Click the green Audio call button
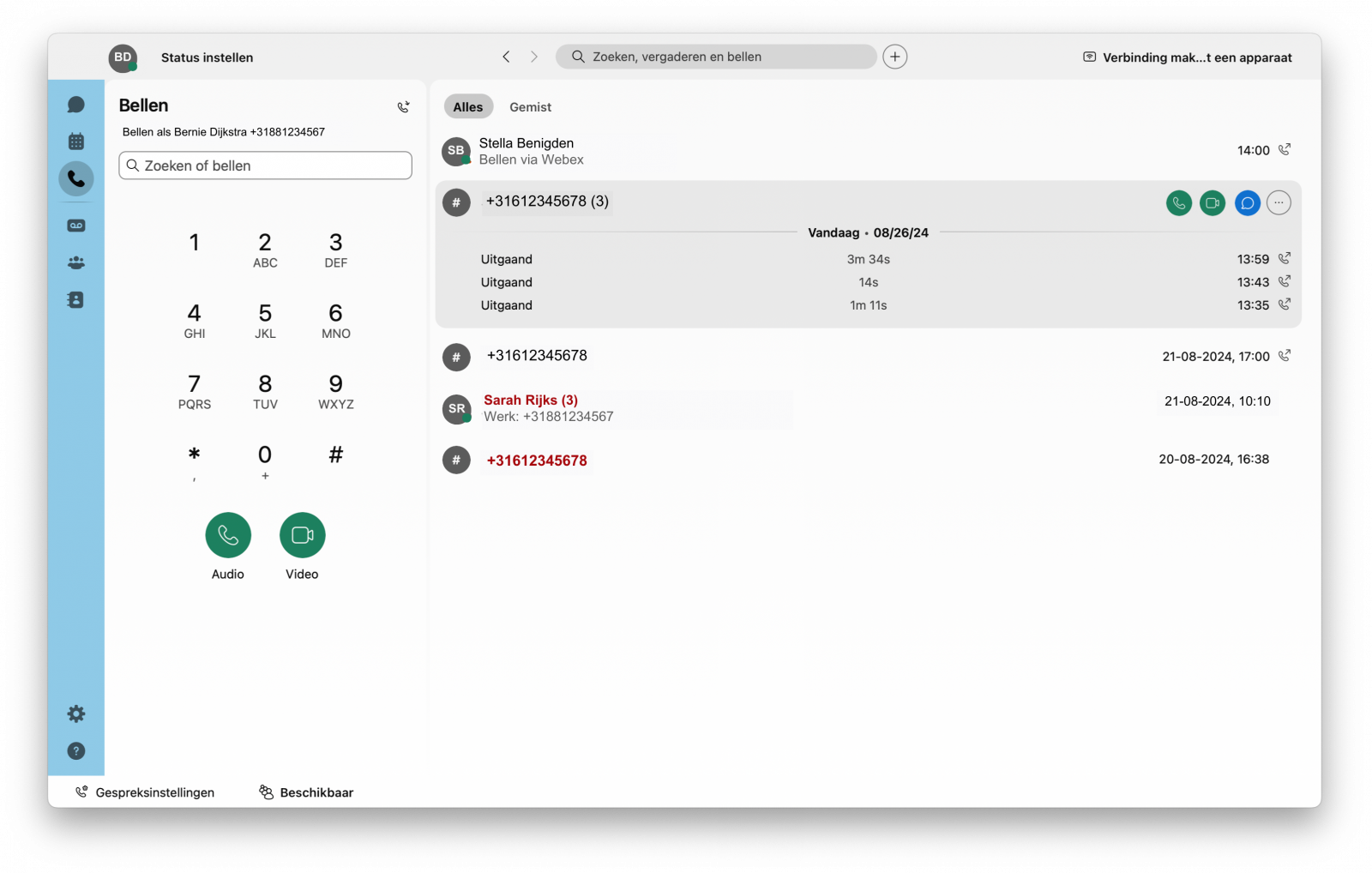The width and height of the screenshot is (1372, 873). [x=228, y=535]
